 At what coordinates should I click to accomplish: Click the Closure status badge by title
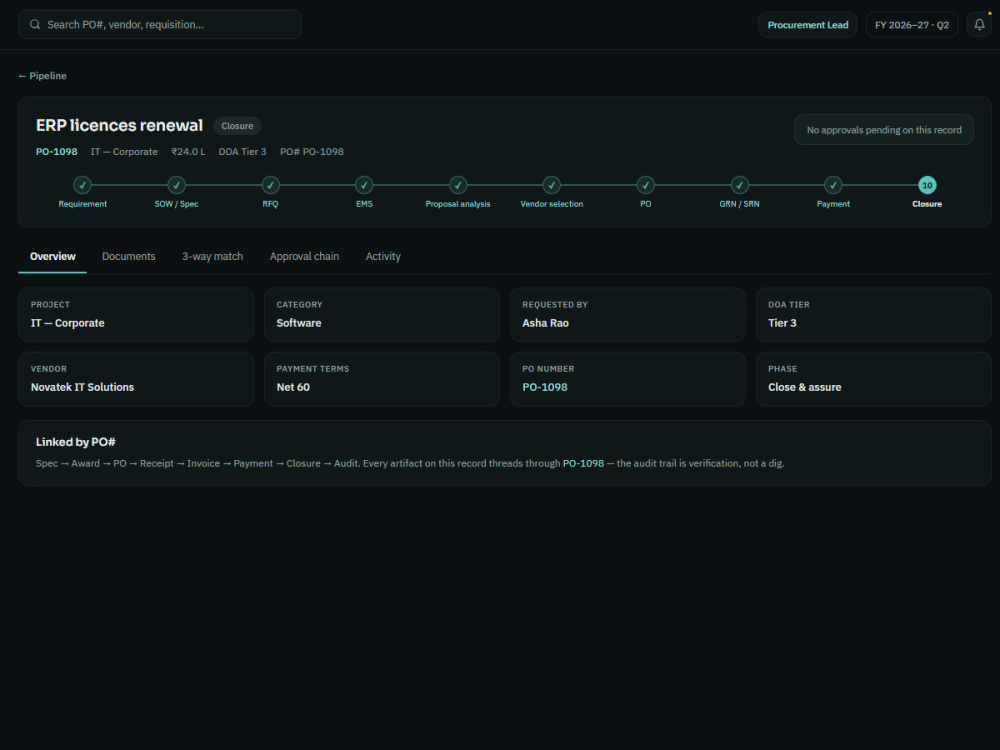click(x=237, y=126)
